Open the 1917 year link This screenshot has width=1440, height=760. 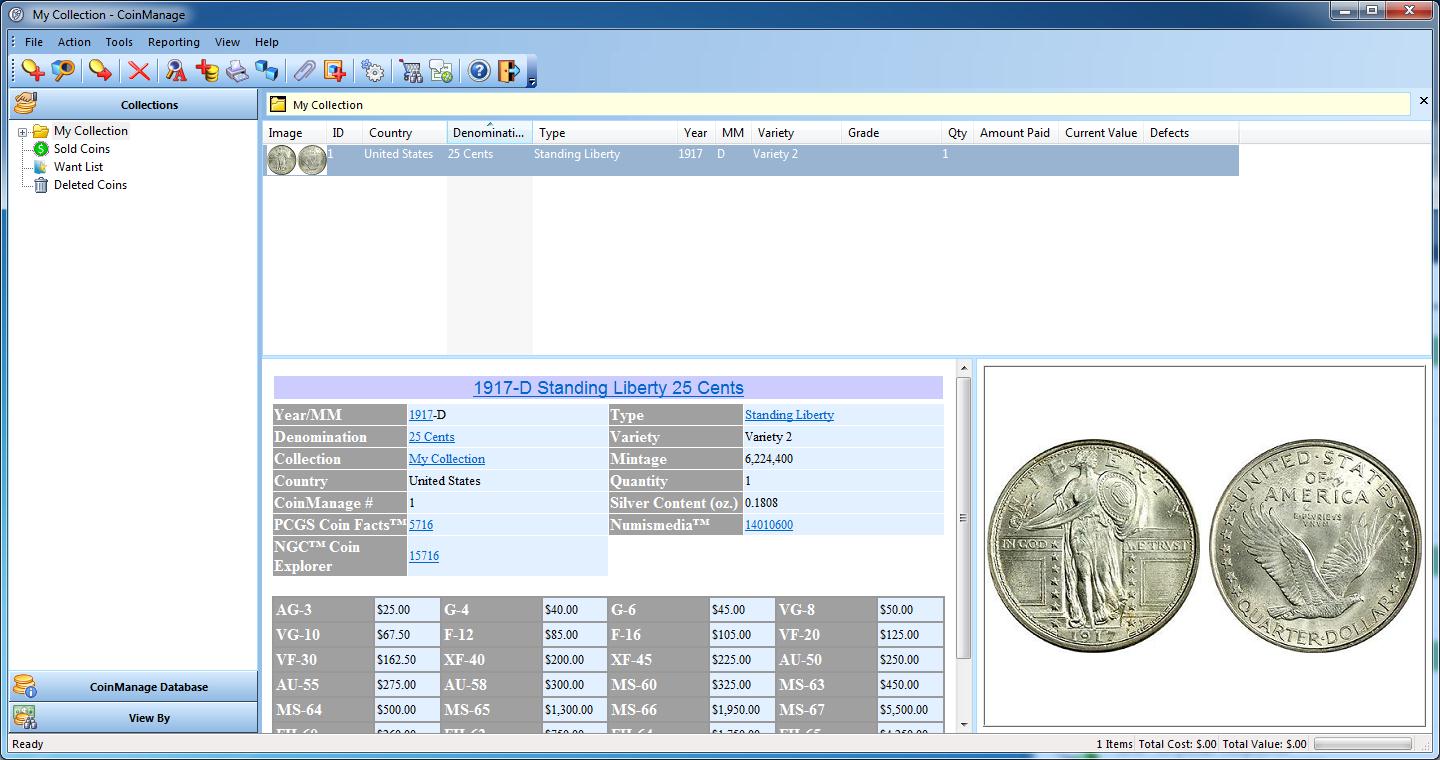tap(420, 415)
